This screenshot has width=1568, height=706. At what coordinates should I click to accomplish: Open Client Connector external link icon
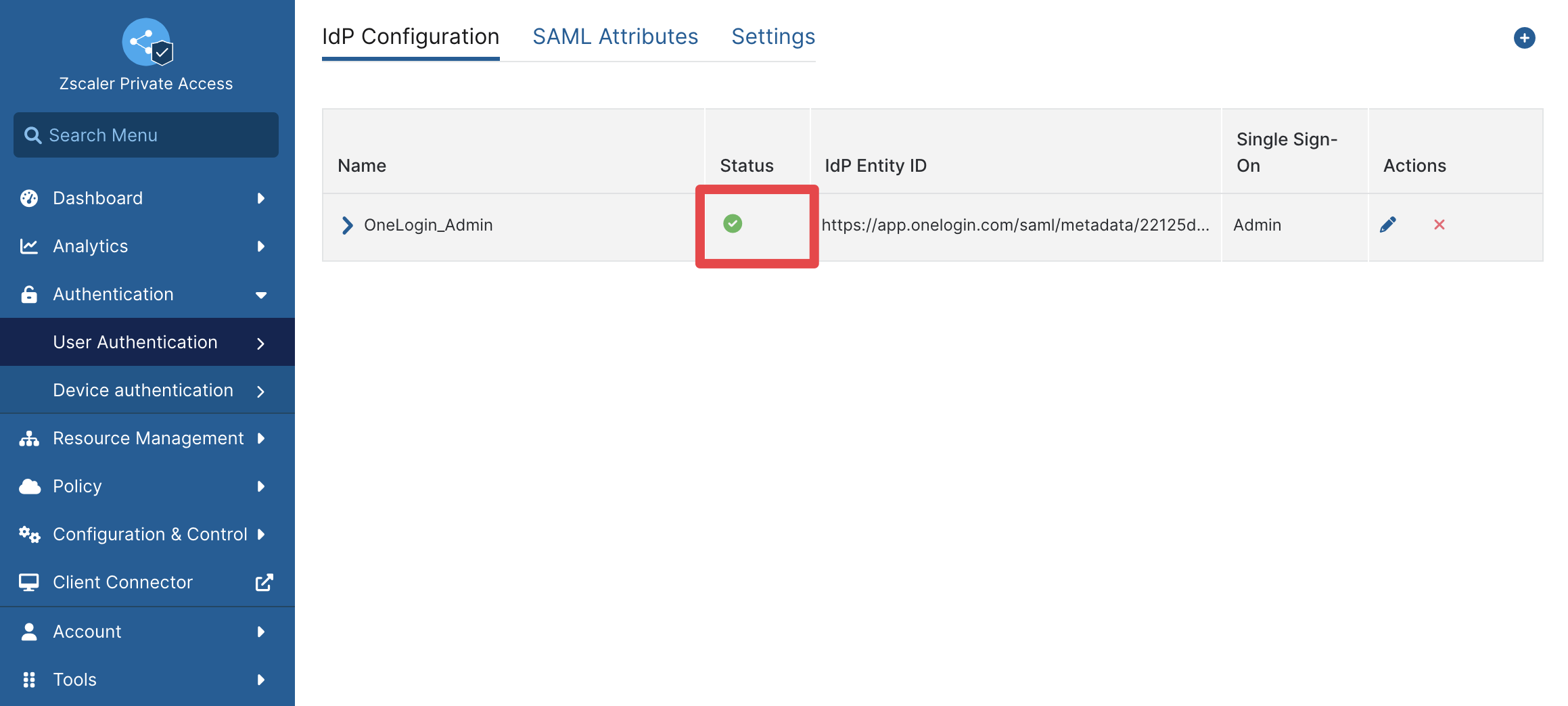pos(264,582)
